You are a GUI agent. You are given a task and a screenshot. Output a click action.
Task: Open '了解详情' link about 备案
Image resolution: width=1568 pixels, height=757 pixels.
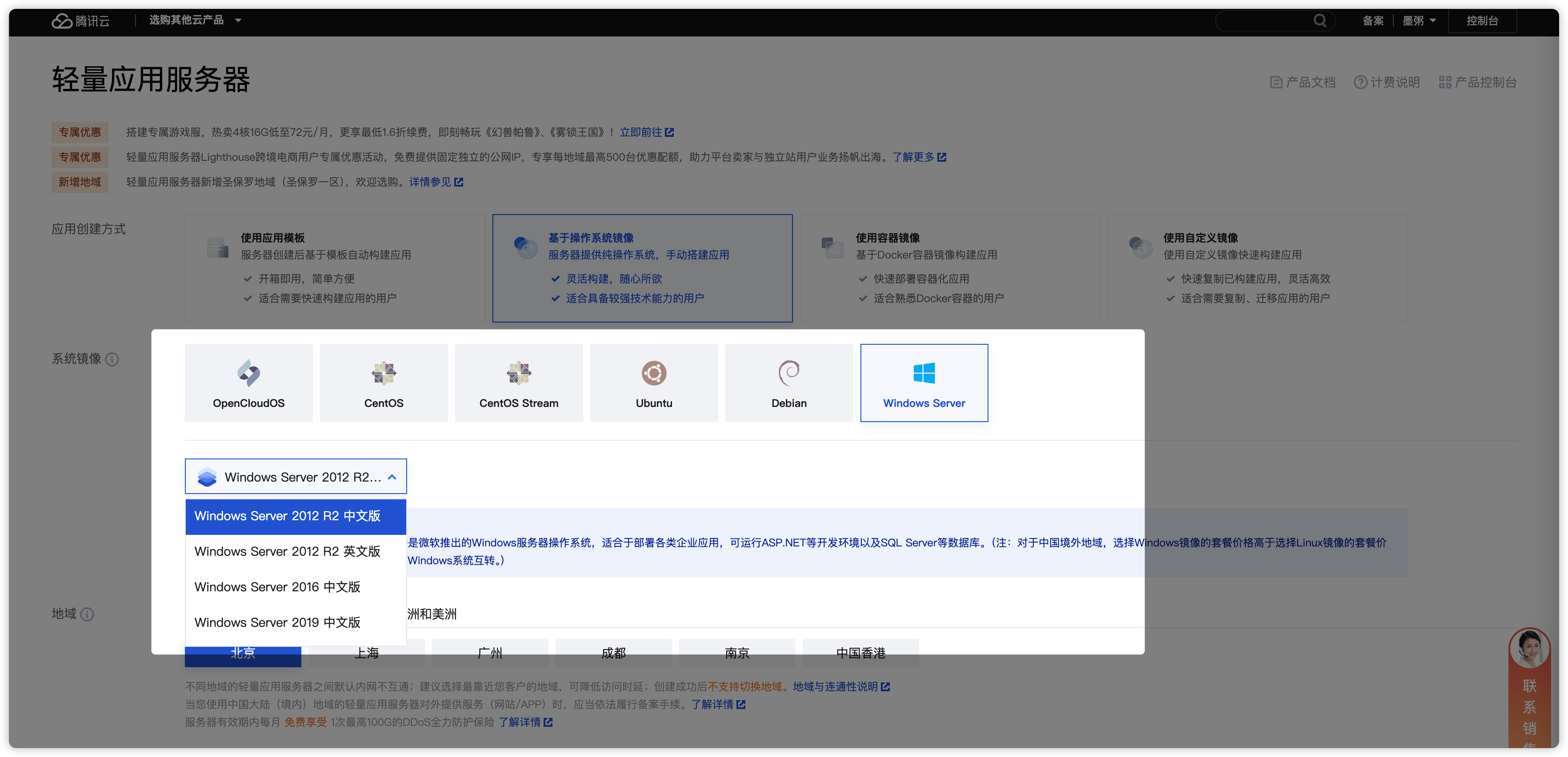712,704
